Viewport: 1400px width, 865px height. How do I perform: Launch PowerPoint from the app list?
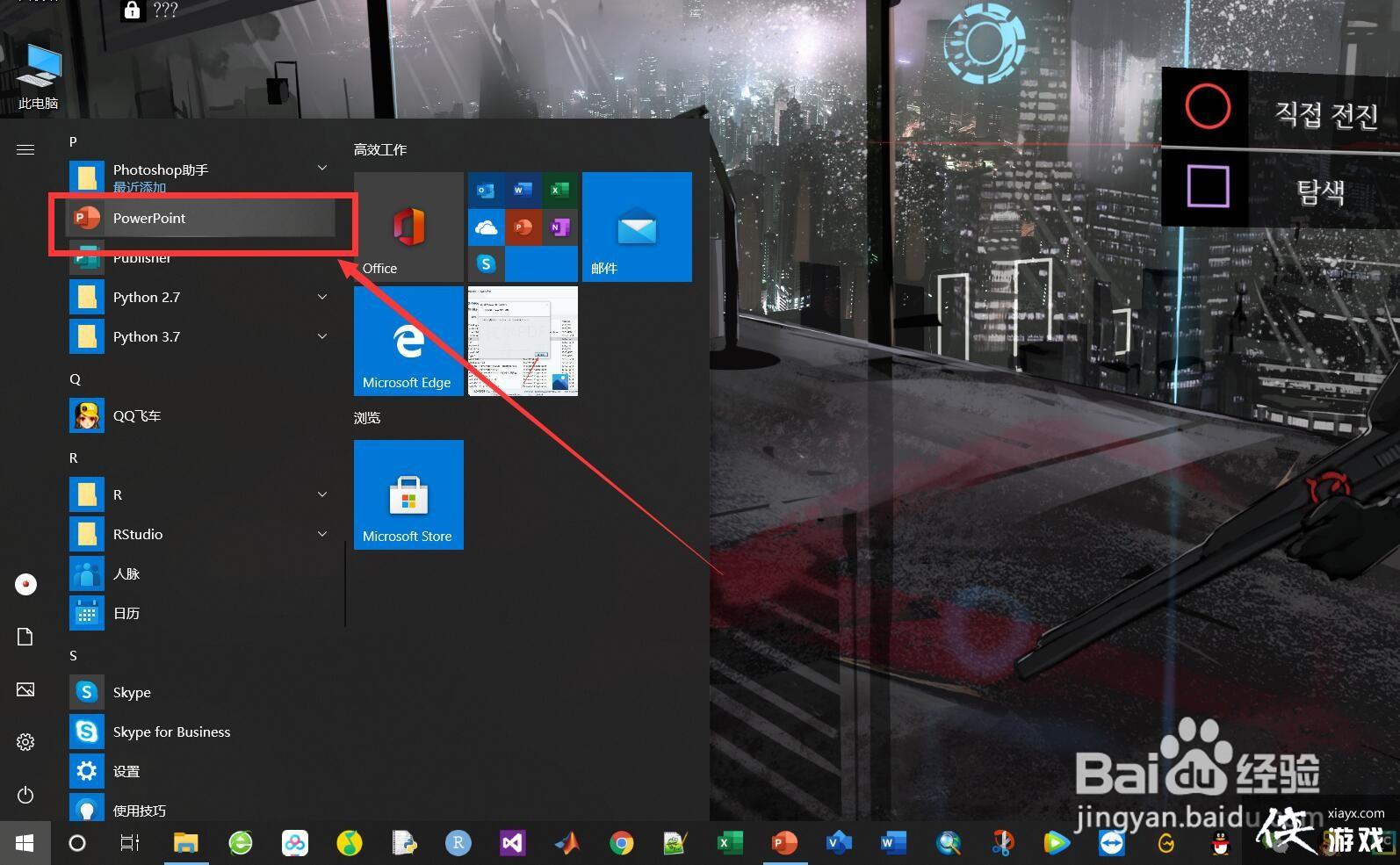[x=201, y=218]
